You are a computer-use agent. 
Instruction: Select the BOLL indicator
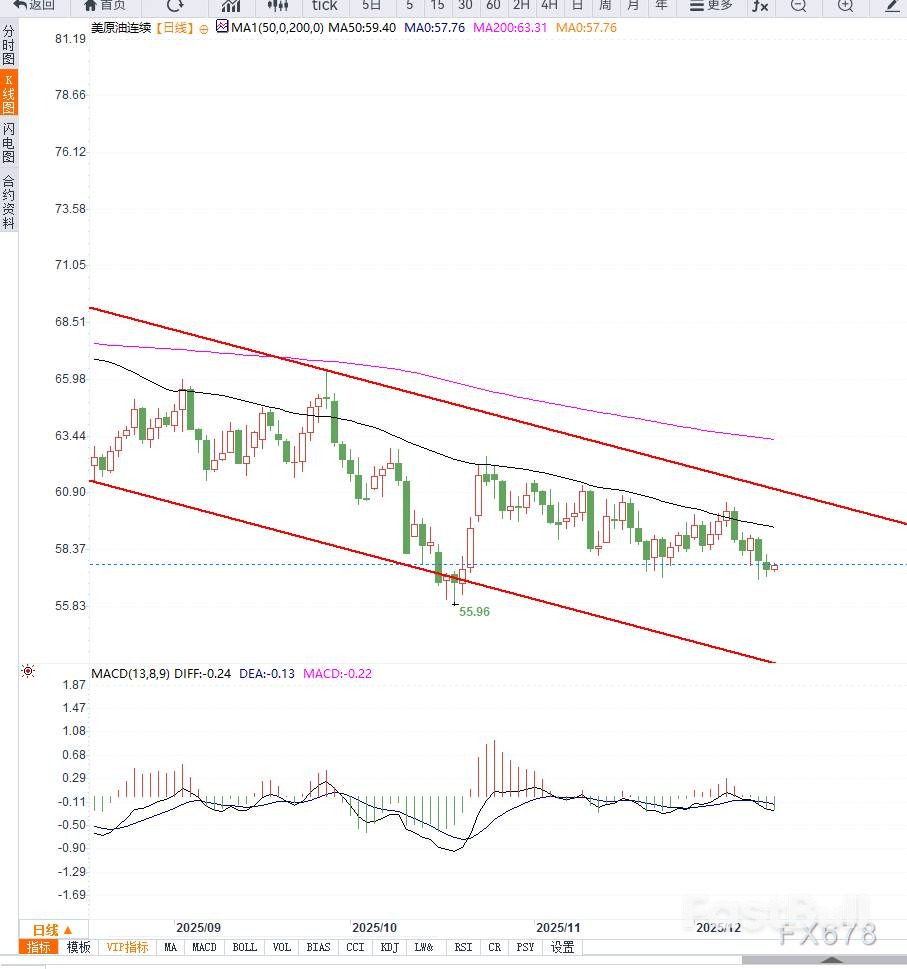click(x=244, y=947)
